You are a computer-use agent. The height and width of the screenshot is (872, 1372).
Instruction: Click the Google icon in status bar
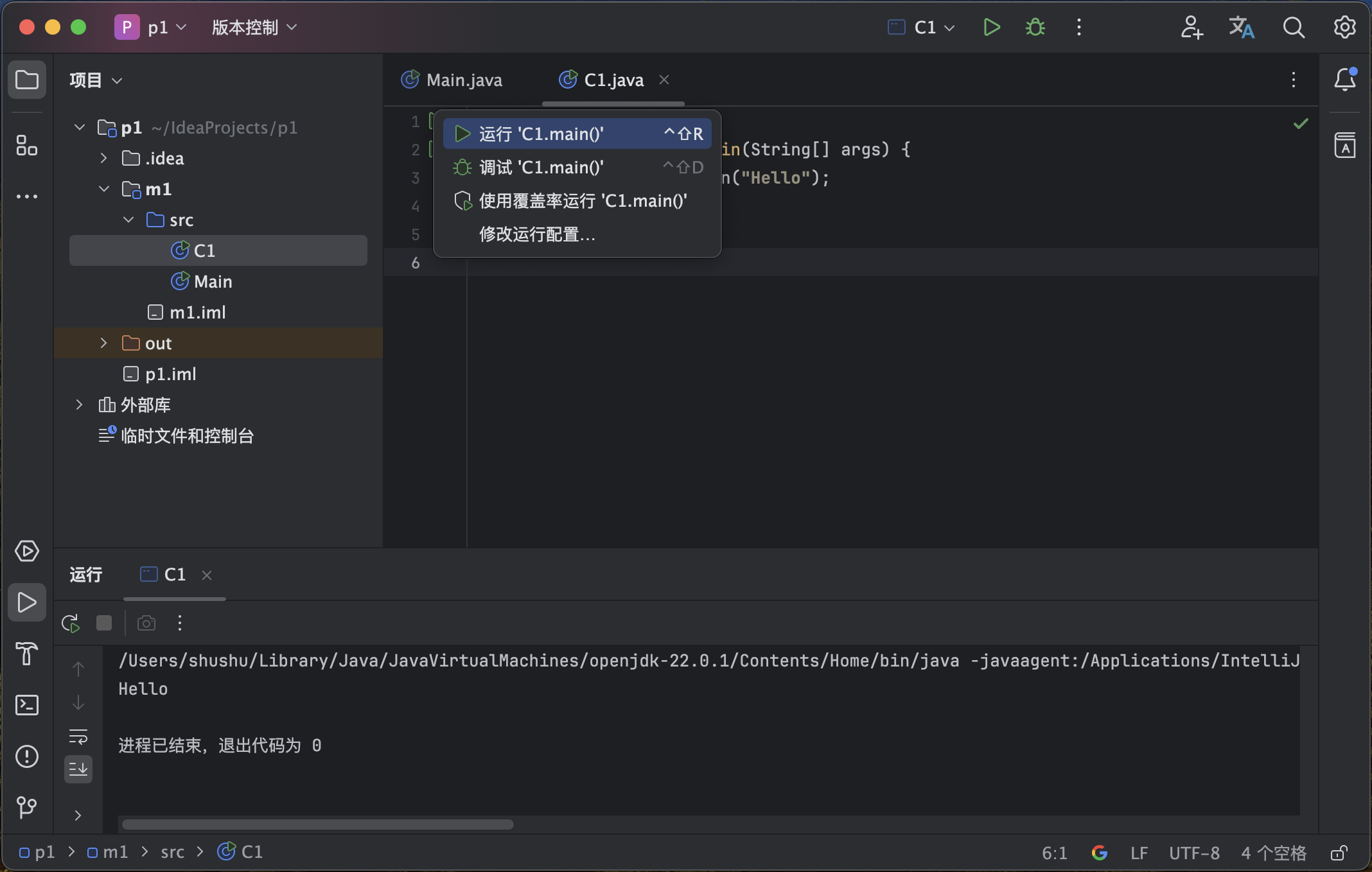point(1100,853)
